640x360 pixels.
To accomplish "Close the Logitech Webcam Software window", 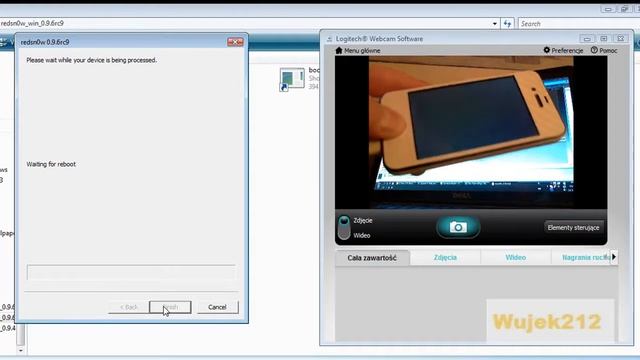I will coord(621,39).
